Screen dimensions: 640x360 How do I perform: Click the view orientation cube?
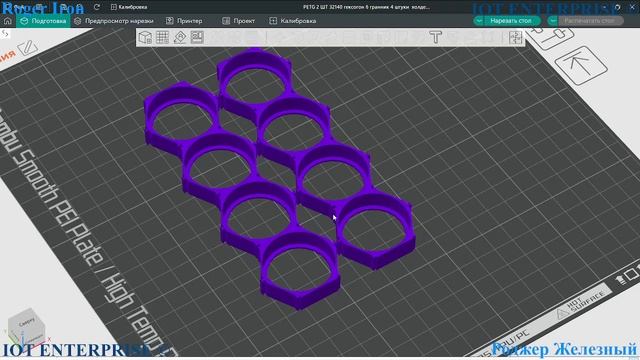click(26, 327)
